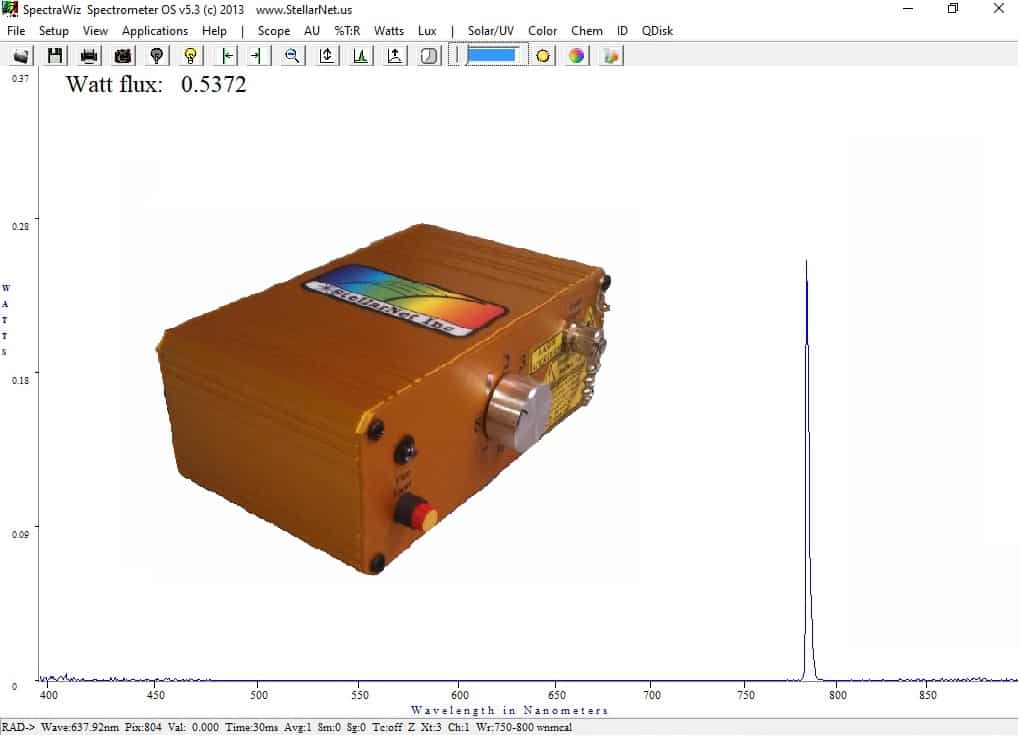
Task: Select the Lux mode
Action: pos(427,31)
